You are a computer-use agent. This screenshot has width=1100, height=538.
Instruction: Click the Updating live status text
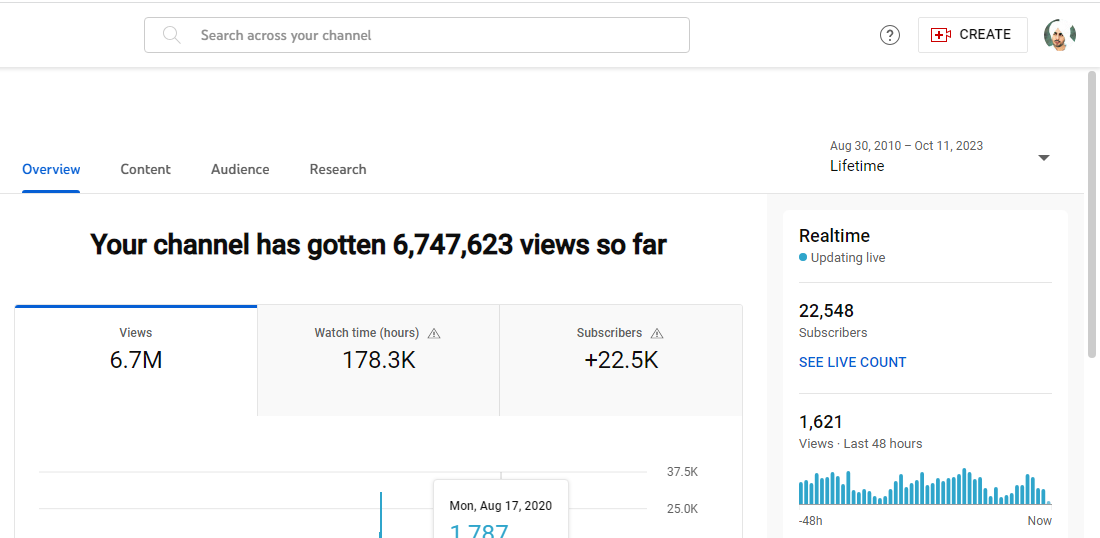click(x=847, y=257)
